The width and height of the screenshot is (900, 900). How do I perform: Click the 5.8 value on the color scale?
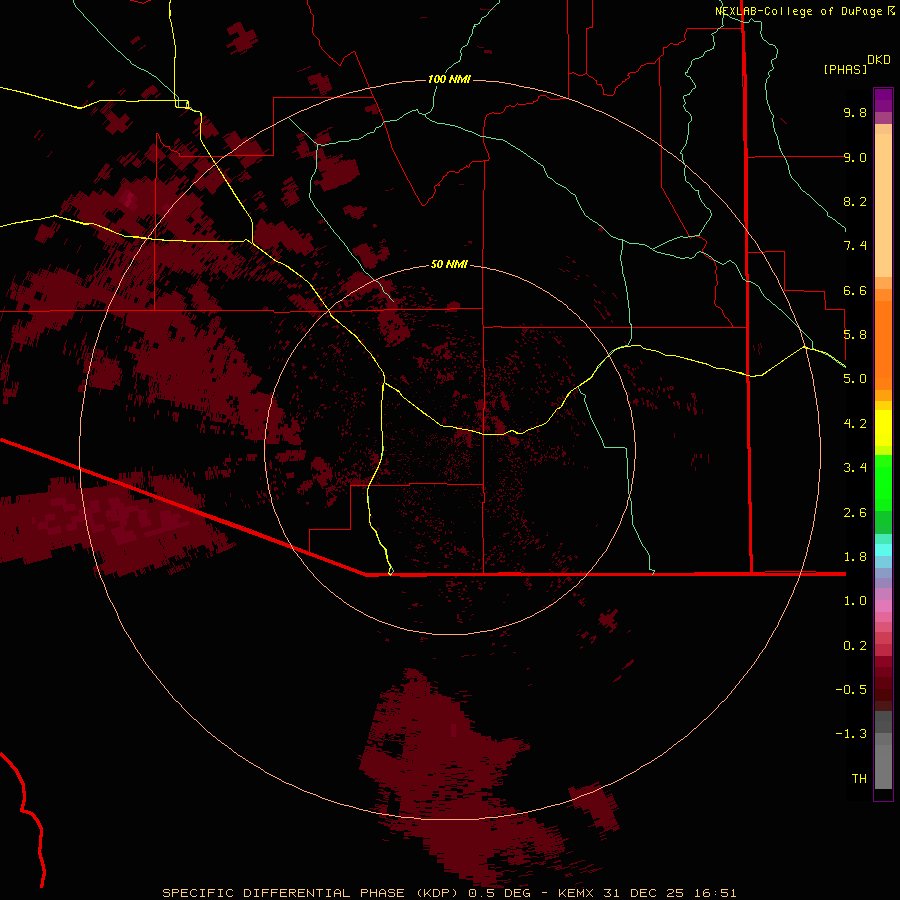(x=855, y=335)
